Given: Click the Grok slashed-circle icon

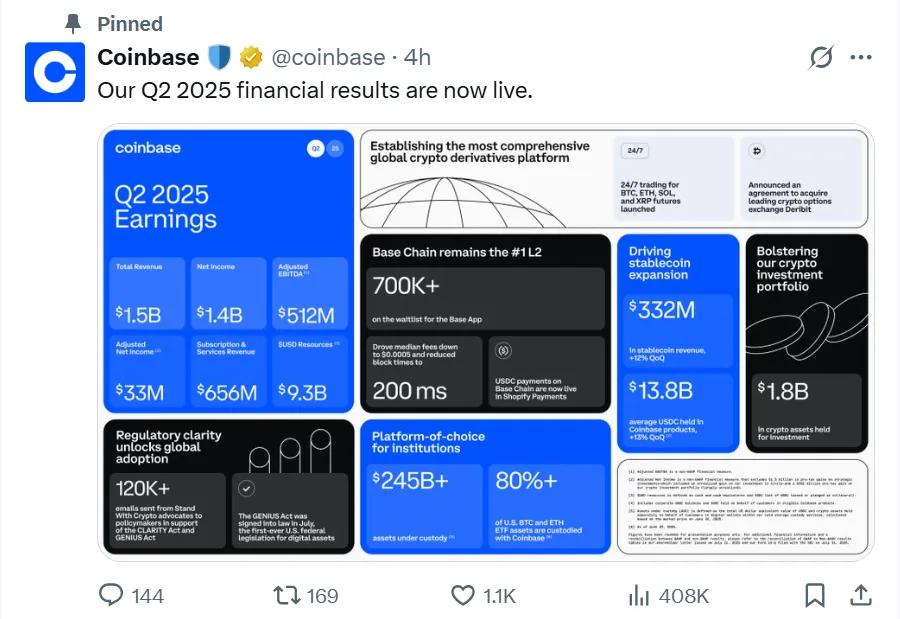Looking at the screenshot, I should coord(821,58).
